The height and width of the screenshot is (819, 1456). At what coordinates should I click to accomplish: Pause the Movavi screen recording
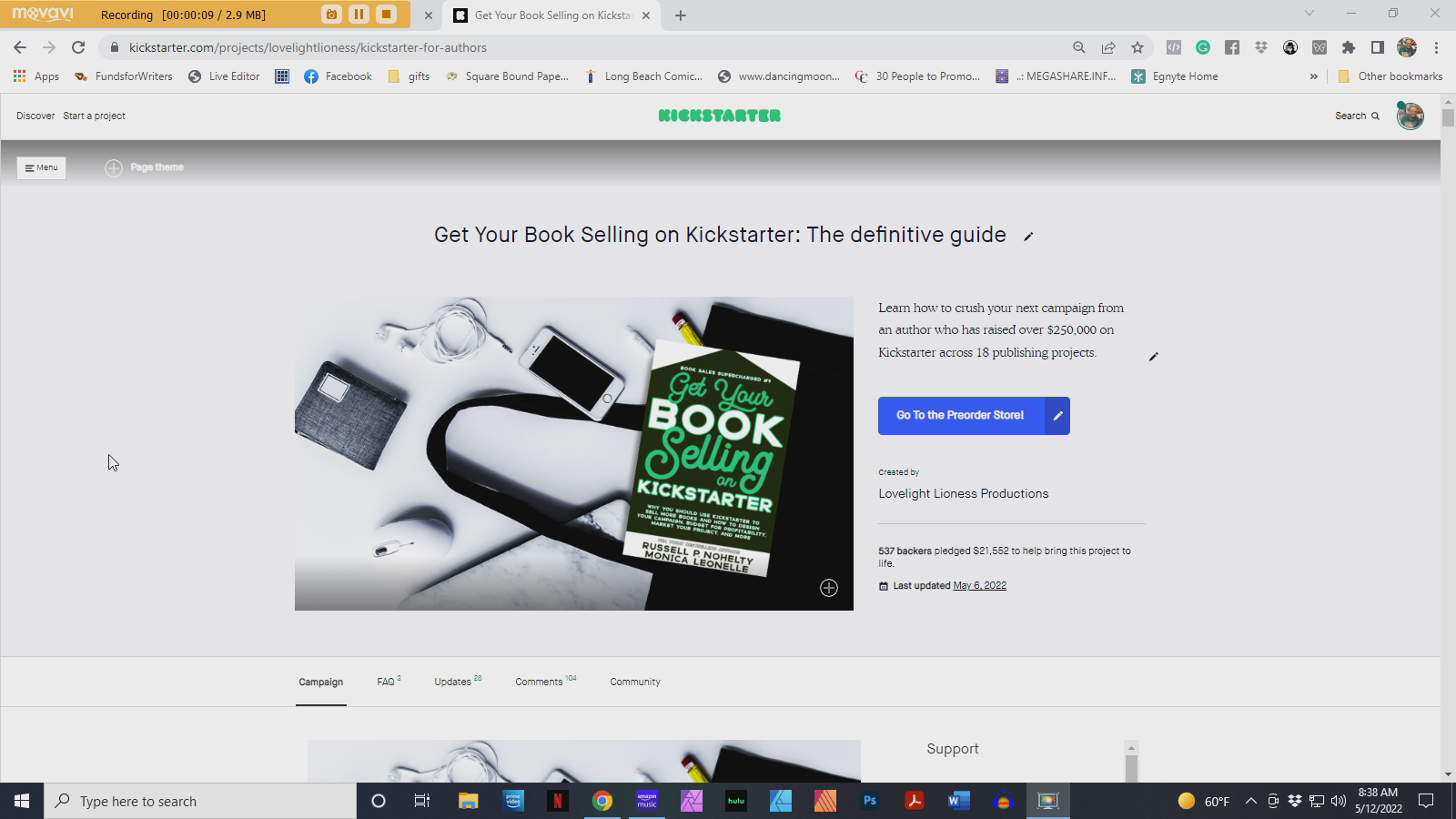[359, 14]
